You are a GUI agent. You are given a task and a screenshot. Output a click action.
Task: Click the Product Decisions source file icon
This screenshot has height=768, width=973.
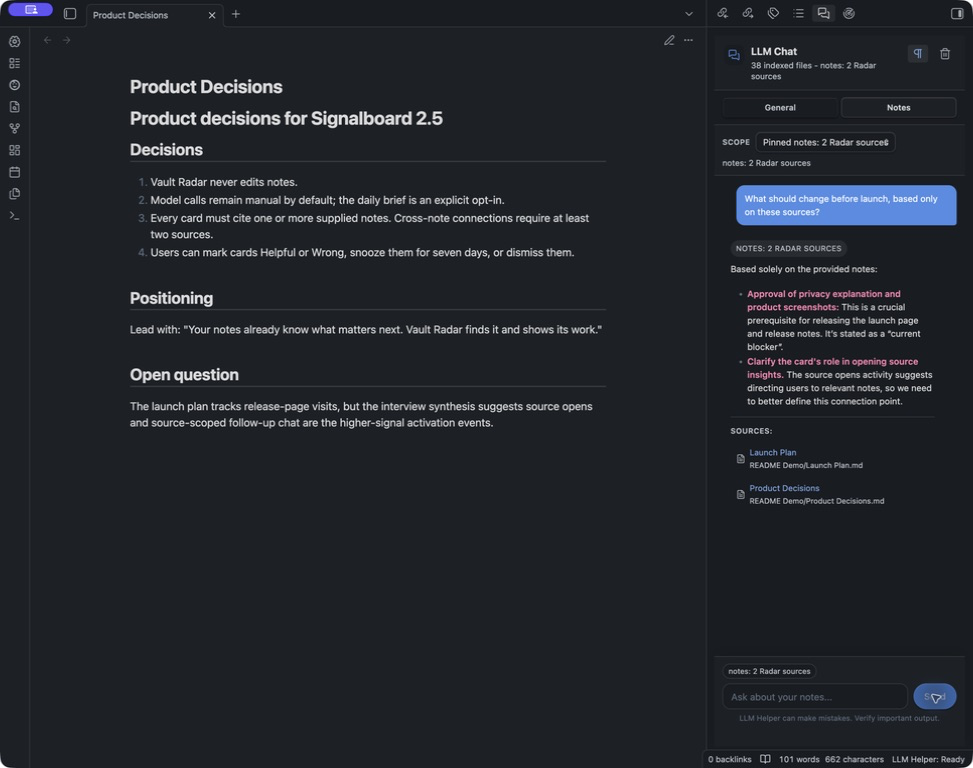pos(740,494)
